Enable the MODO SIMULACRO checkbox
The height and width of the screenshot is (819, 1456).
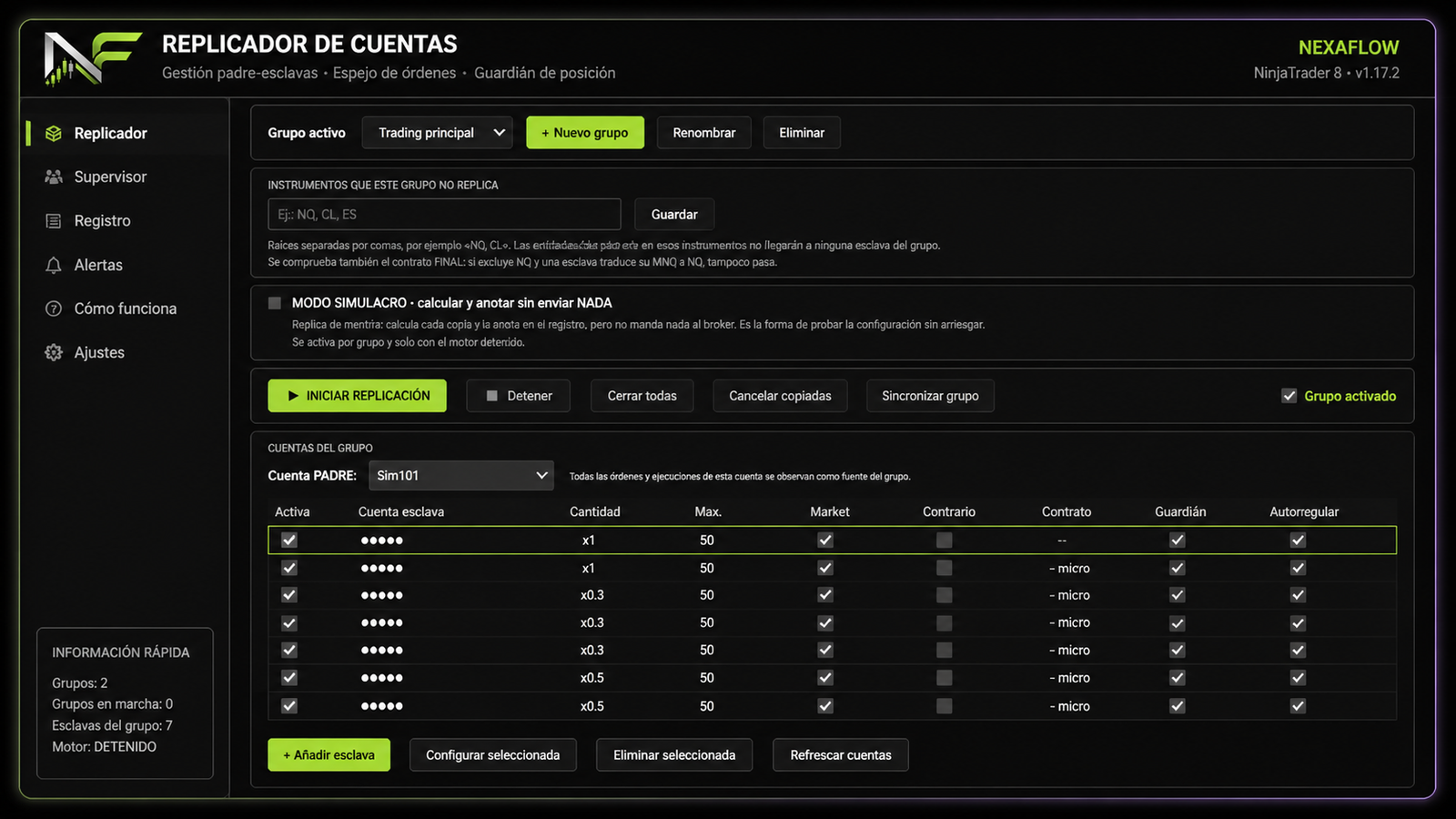[275, 303]
